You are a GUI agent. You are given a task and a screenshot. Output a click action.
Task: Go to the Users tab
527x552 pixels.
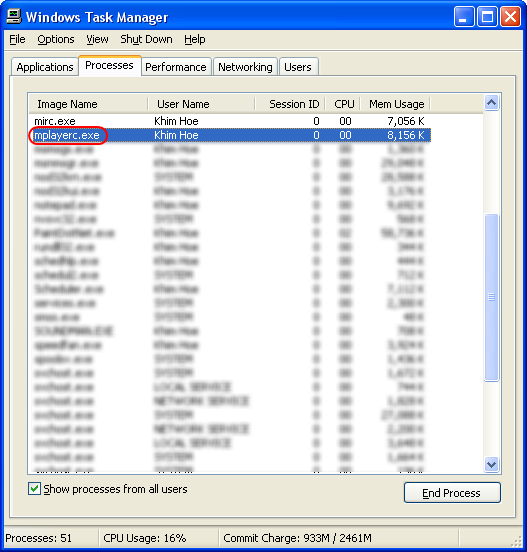coord(298,67)
